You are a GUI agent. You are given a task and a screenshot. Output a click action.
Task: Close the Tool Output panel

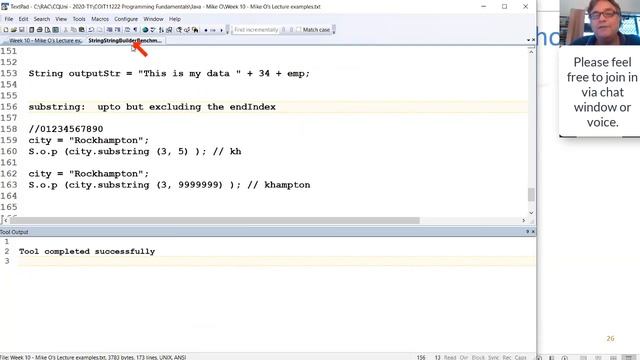[x=533, y=232]
